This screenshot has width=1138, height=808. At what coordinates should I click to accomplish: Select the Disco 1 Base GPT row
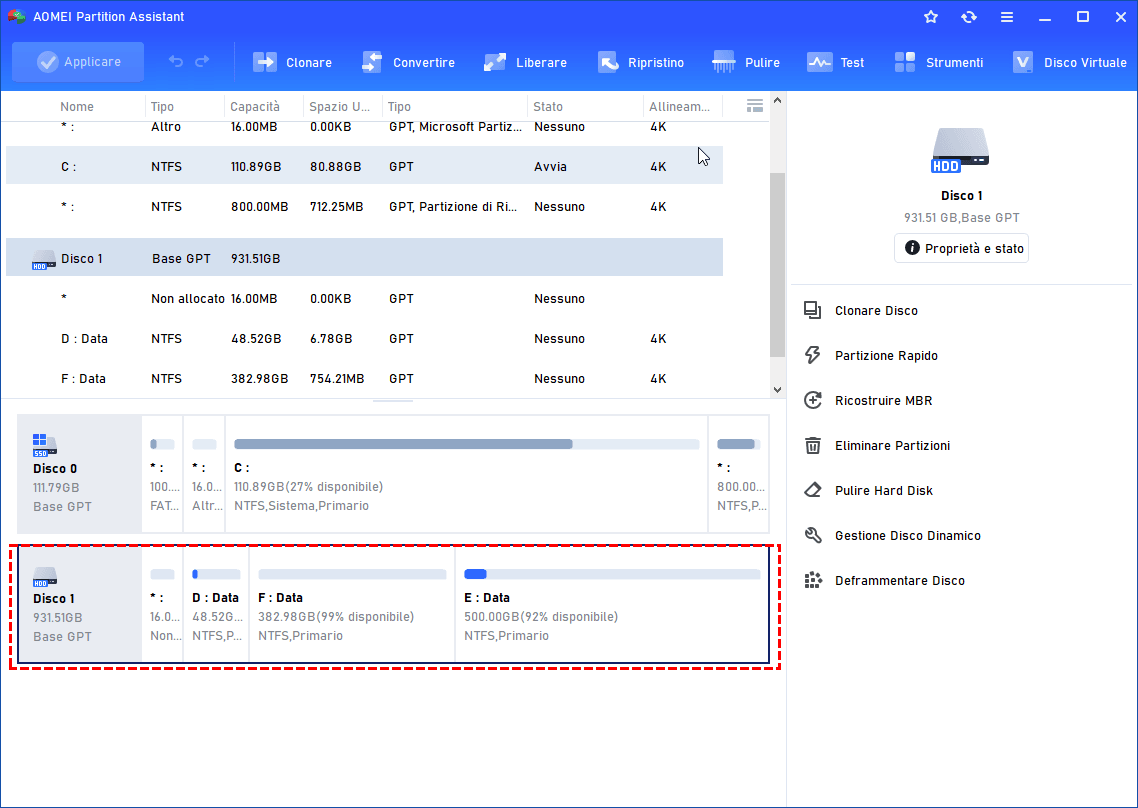364,258
